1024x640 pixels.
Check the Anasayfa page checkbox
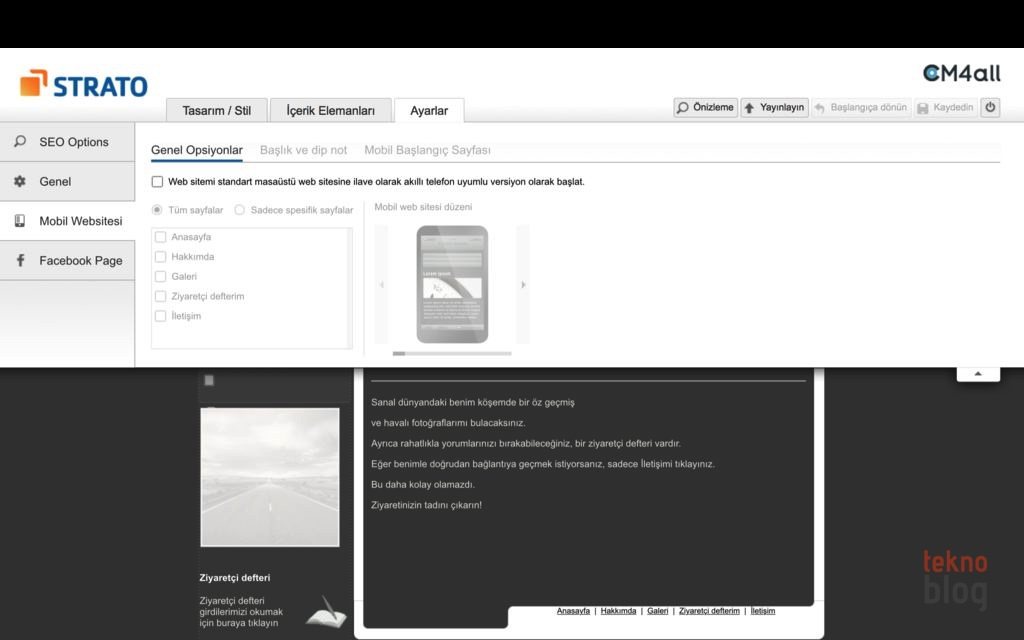pyautogui.click(x=160, y=237)
